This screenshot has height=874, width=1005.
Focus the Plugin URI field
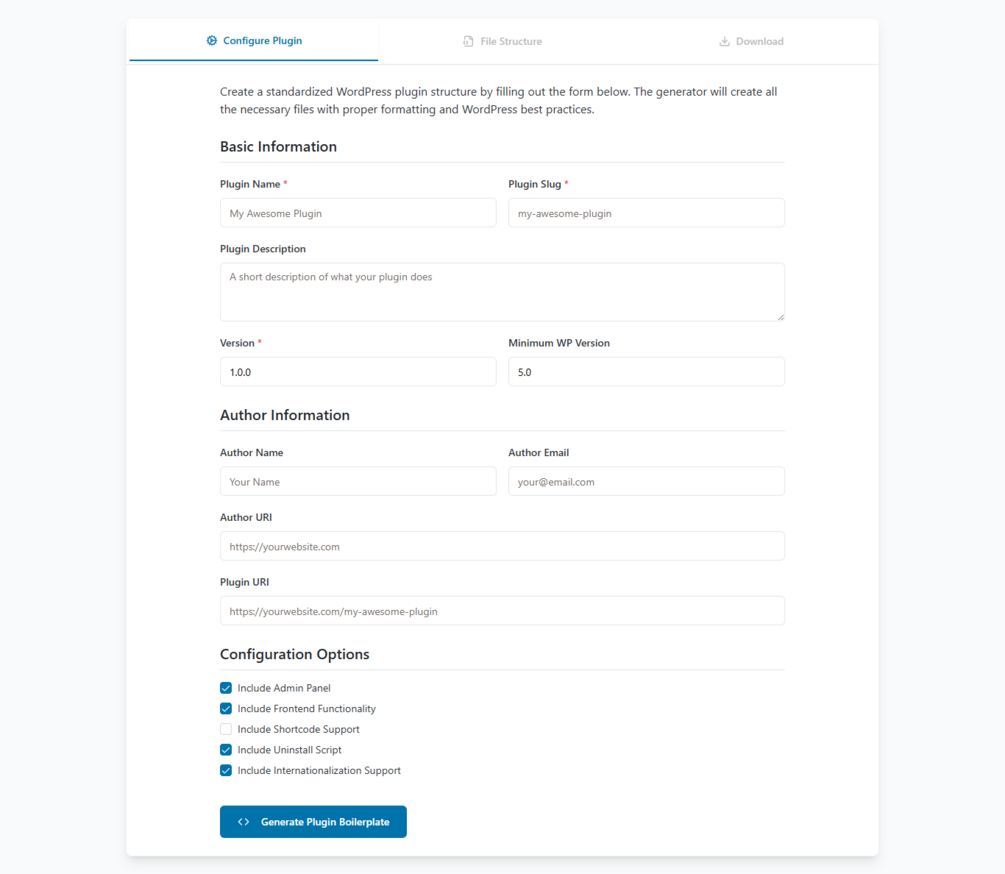(x=502, y=610)
